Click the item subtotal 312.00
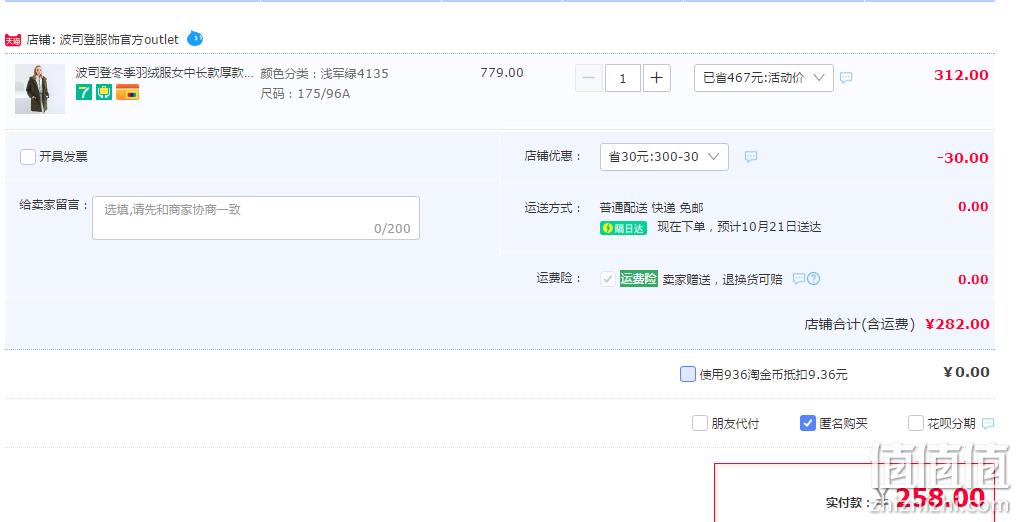Image resolution: width=1019 pixels, height=522 pixels. click(x=961, y=75)
